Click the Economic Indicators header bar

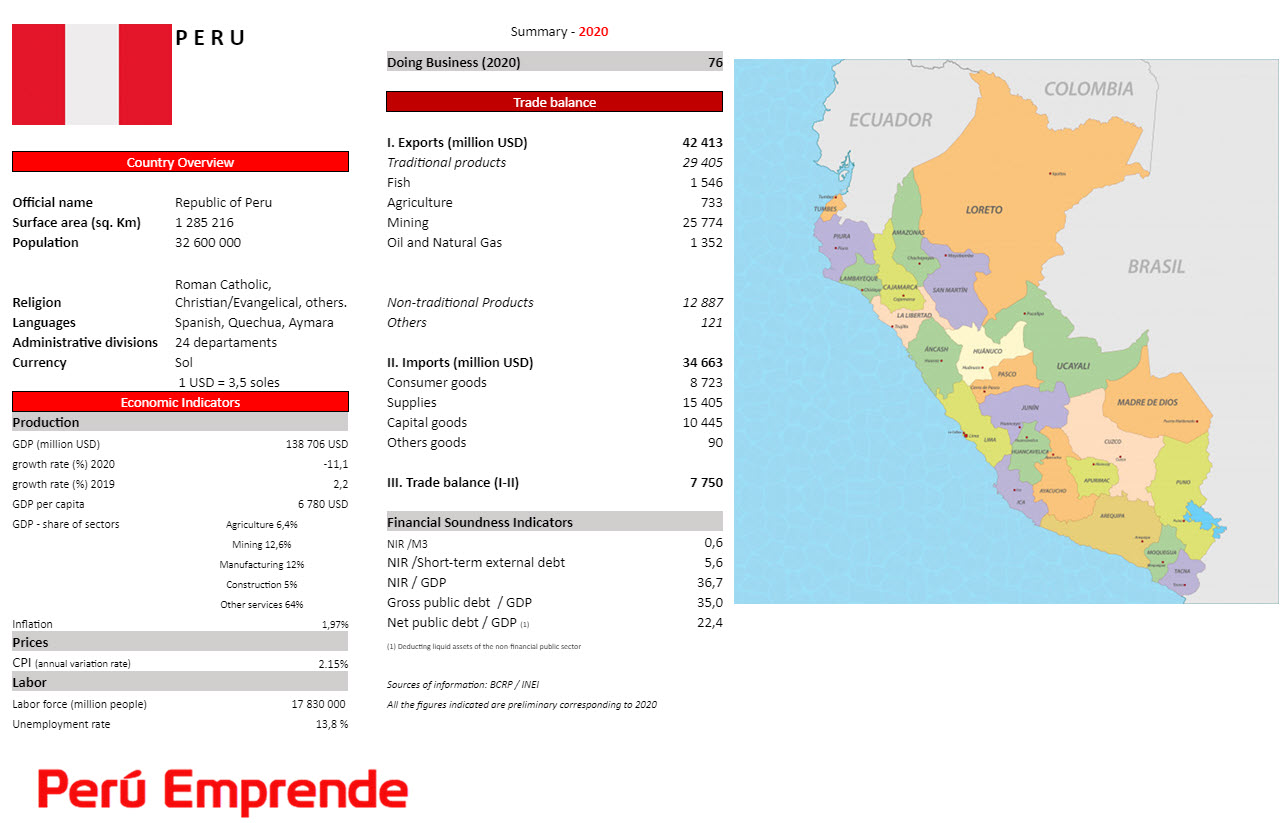(x=180, y=402)
